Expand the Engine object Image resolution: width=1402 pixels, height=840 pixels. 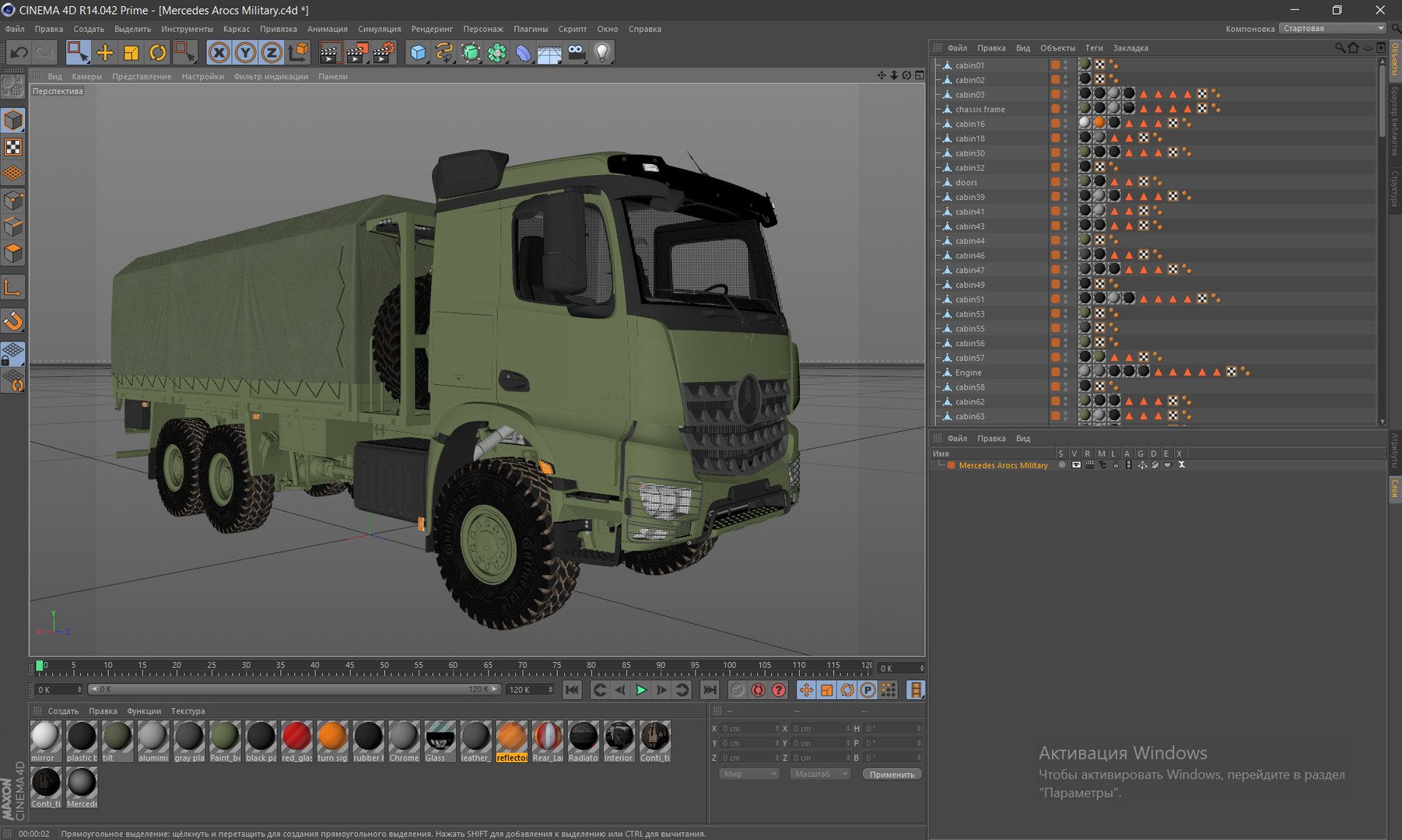point(938,373)
